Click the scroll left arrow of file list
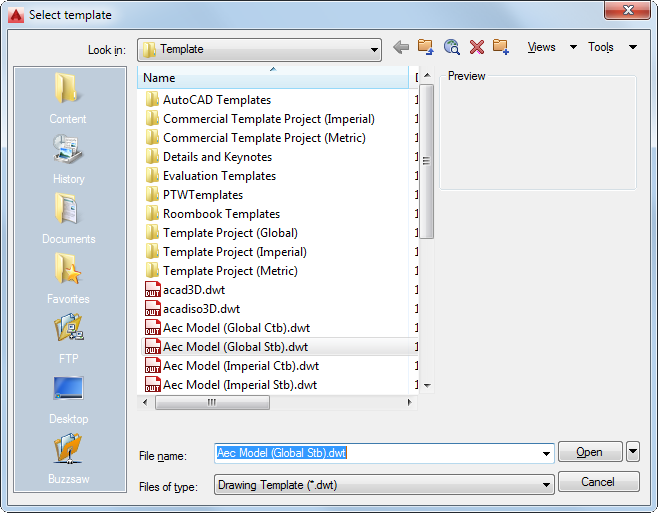658x513 pixels. (145, 403)
